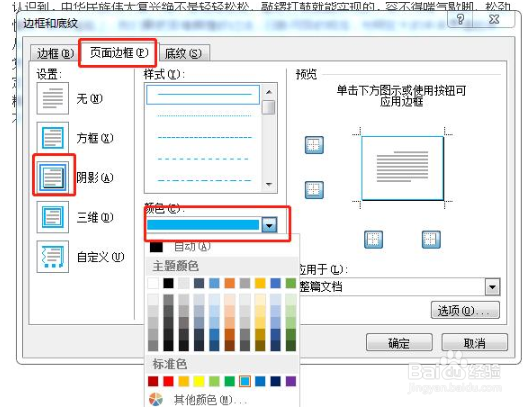Select the 无 (None) border setting icon

coord(53,98)
